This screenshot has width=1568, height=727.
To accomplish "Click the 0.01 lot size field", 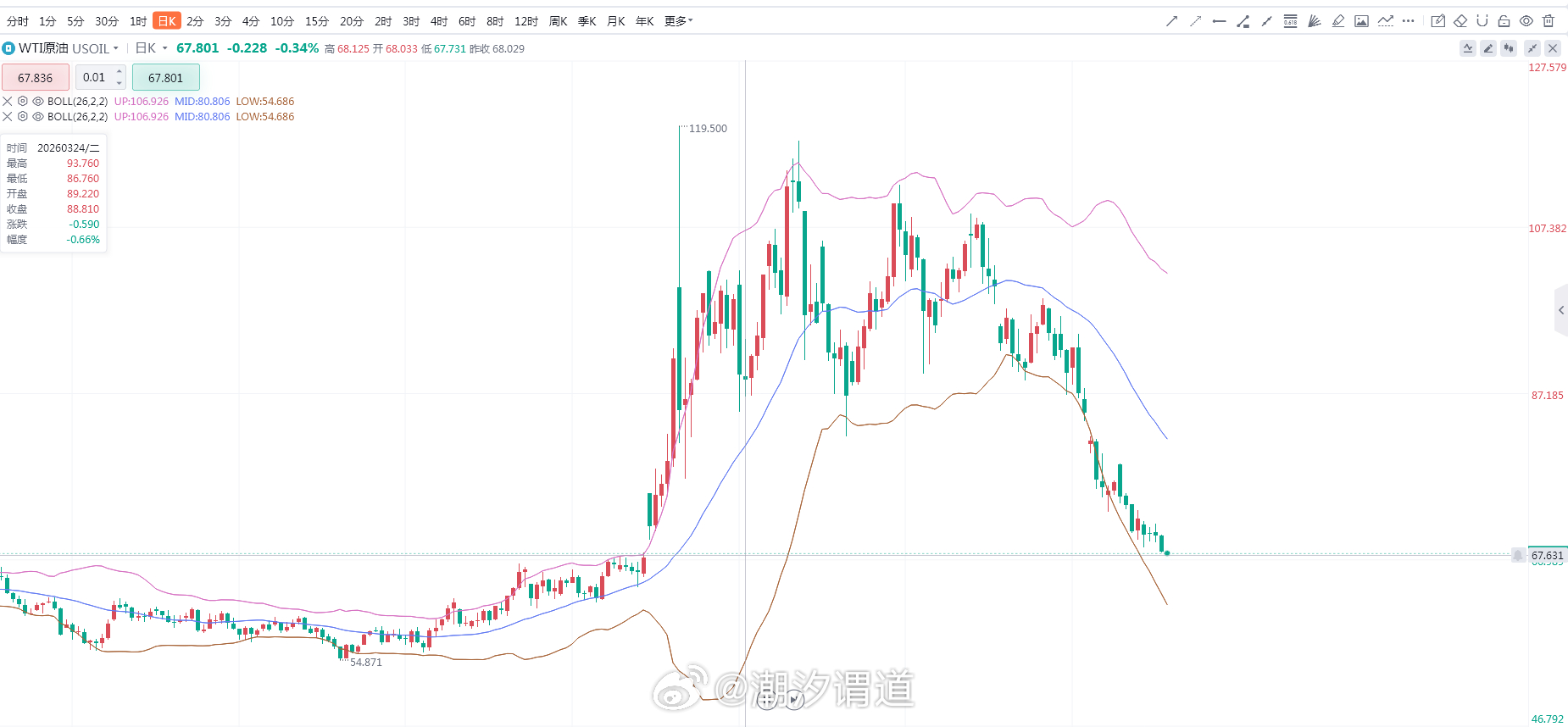I will [x=94, y=77].
